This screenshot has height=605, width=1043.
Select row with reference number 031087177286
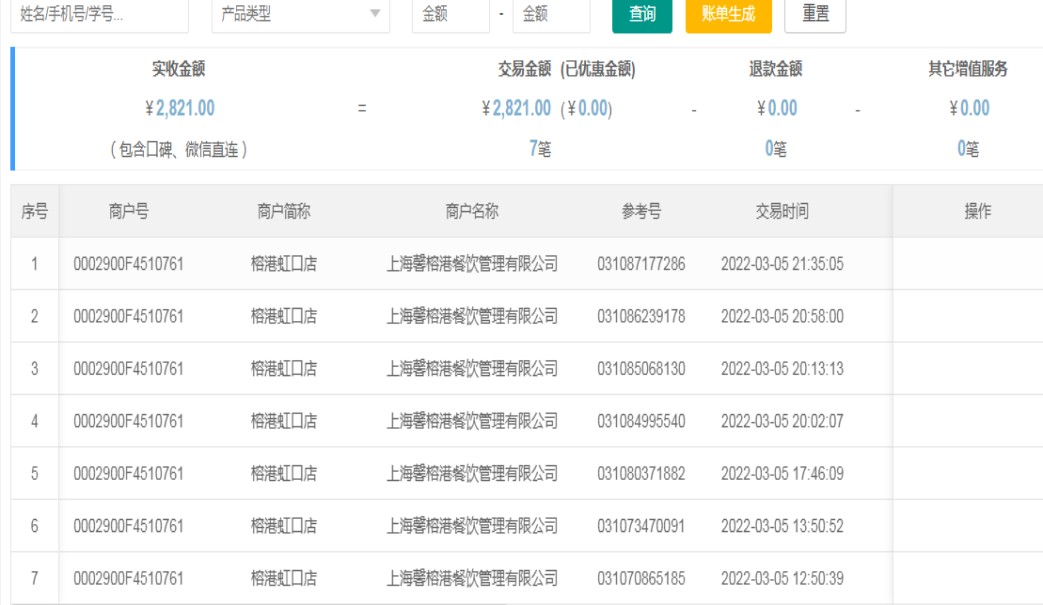tap(641, 264)
